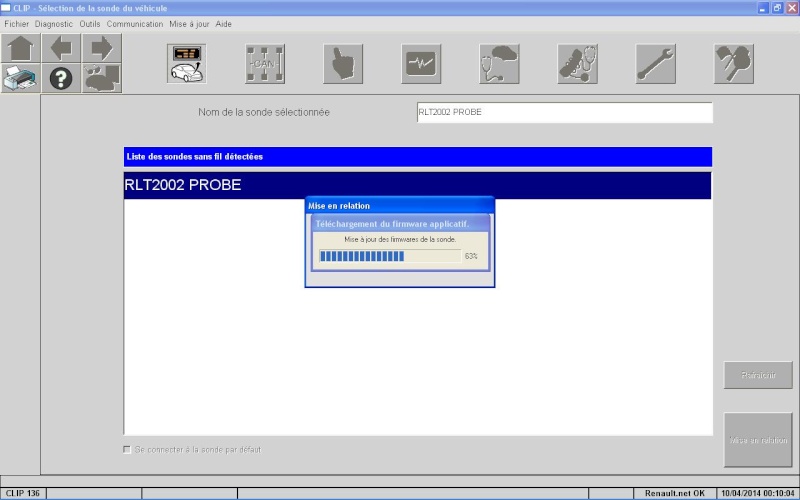800x500 pixels.
Task: Open the Outils menu
Action: tap(90, 24)
